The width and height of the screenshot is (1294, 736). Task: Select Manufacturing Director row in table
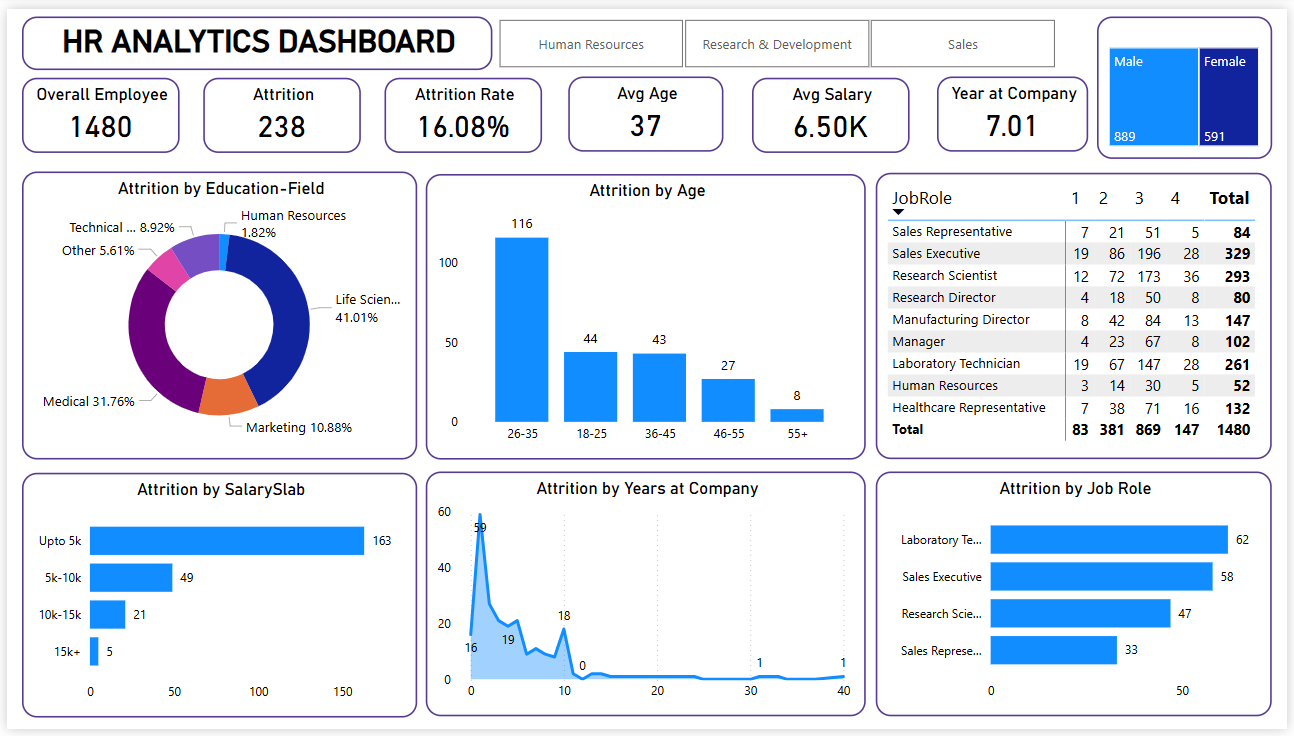tap(1071, 320)
